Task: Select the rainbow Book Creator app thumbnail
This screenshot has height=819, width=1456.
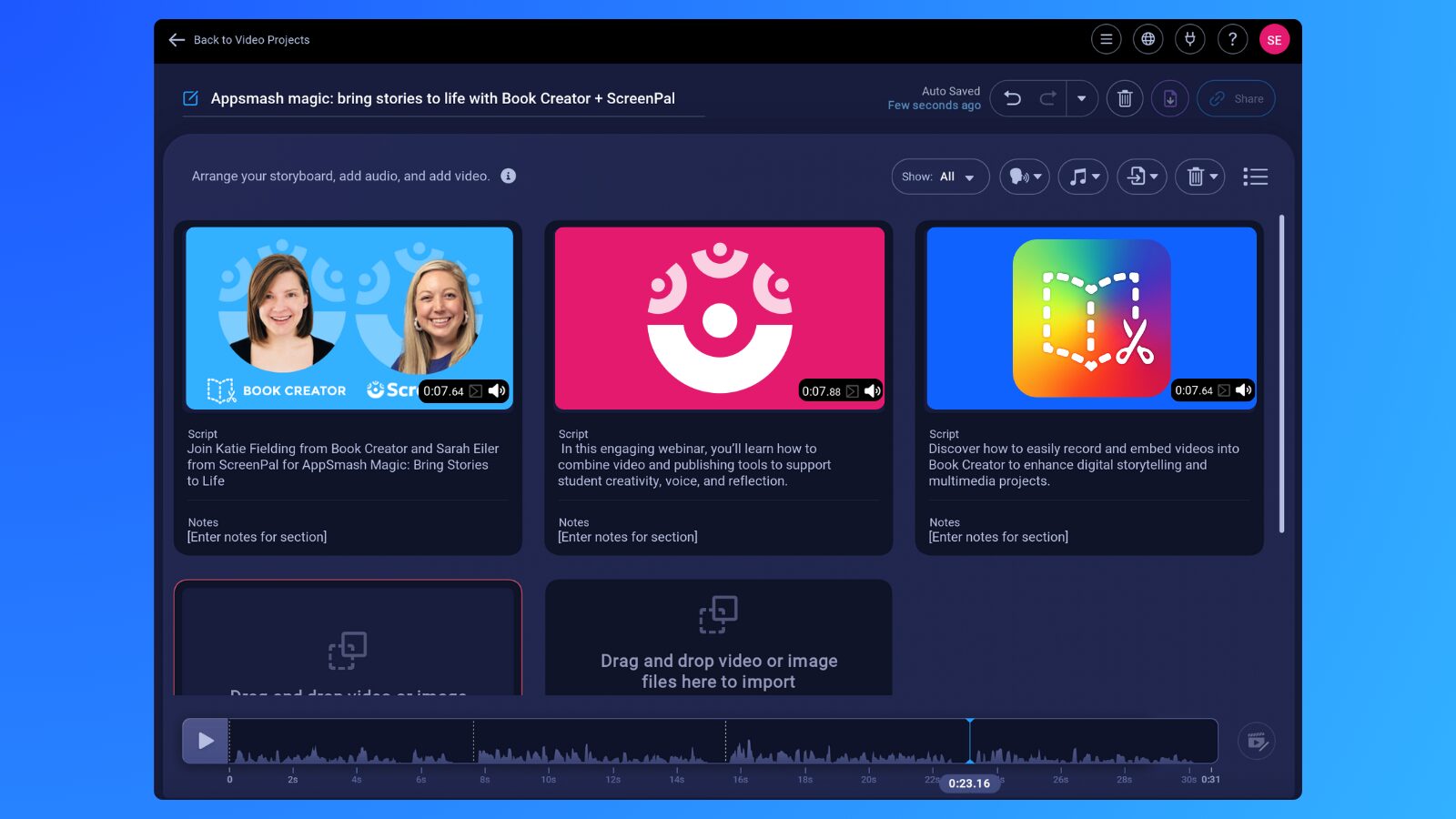Action: (1091, 318)
